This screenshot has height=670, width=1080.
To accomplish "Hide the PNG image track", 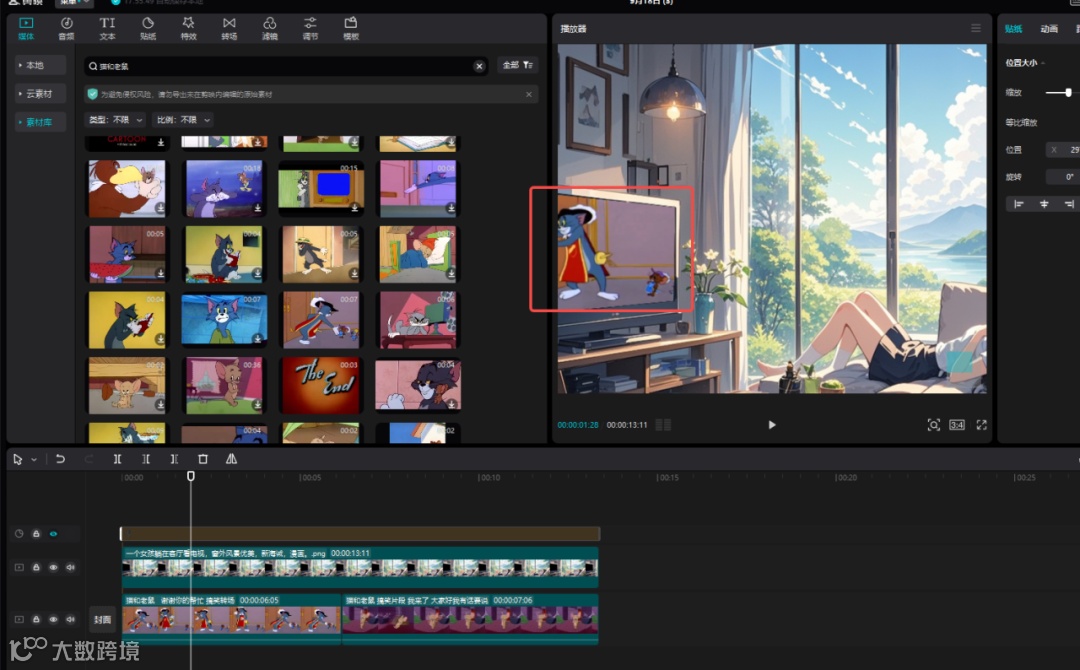I will click(53, 567).
